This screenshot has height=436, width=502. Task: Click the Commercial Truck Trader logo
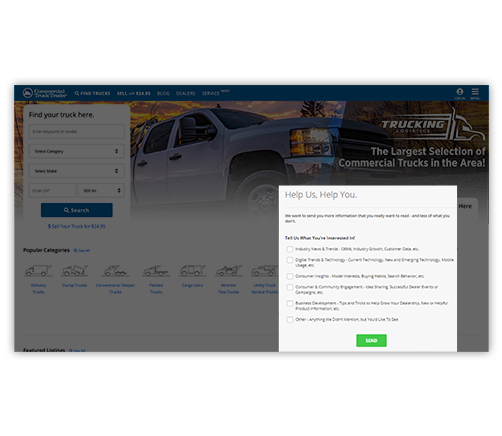click(x=45, y=93)
